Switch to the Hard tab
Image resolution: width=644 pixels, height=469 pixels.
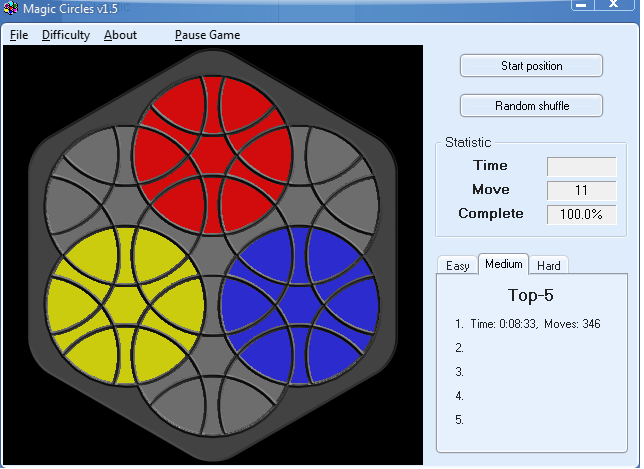pyautogui.click(x=549, y=266)
